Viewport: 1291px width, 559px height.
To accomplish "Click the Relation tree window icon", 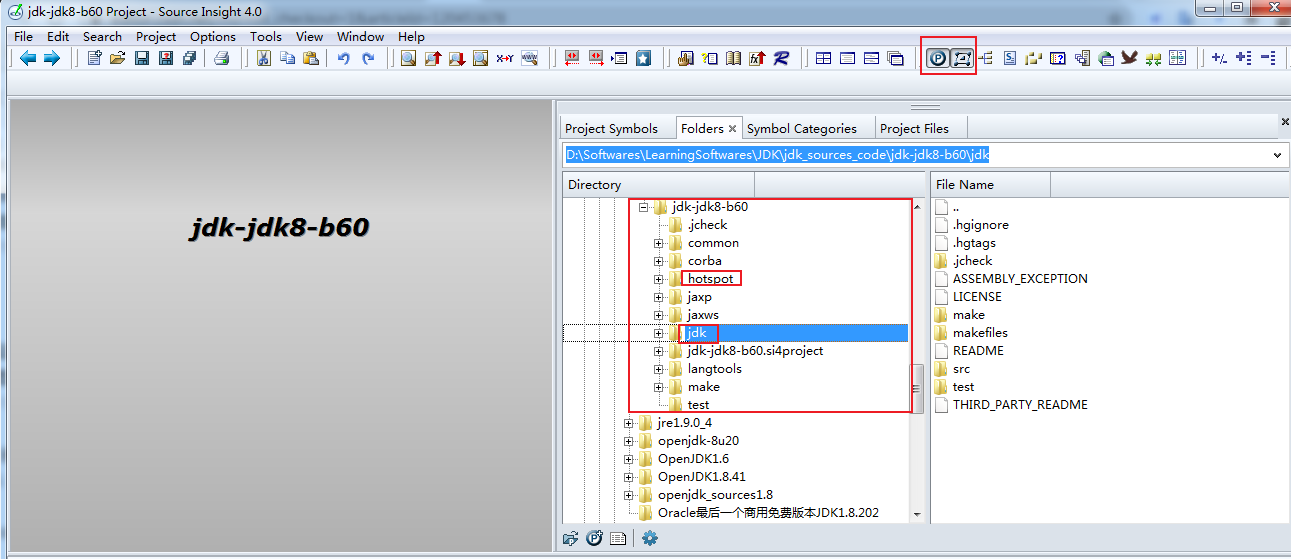I will (986, 58).
